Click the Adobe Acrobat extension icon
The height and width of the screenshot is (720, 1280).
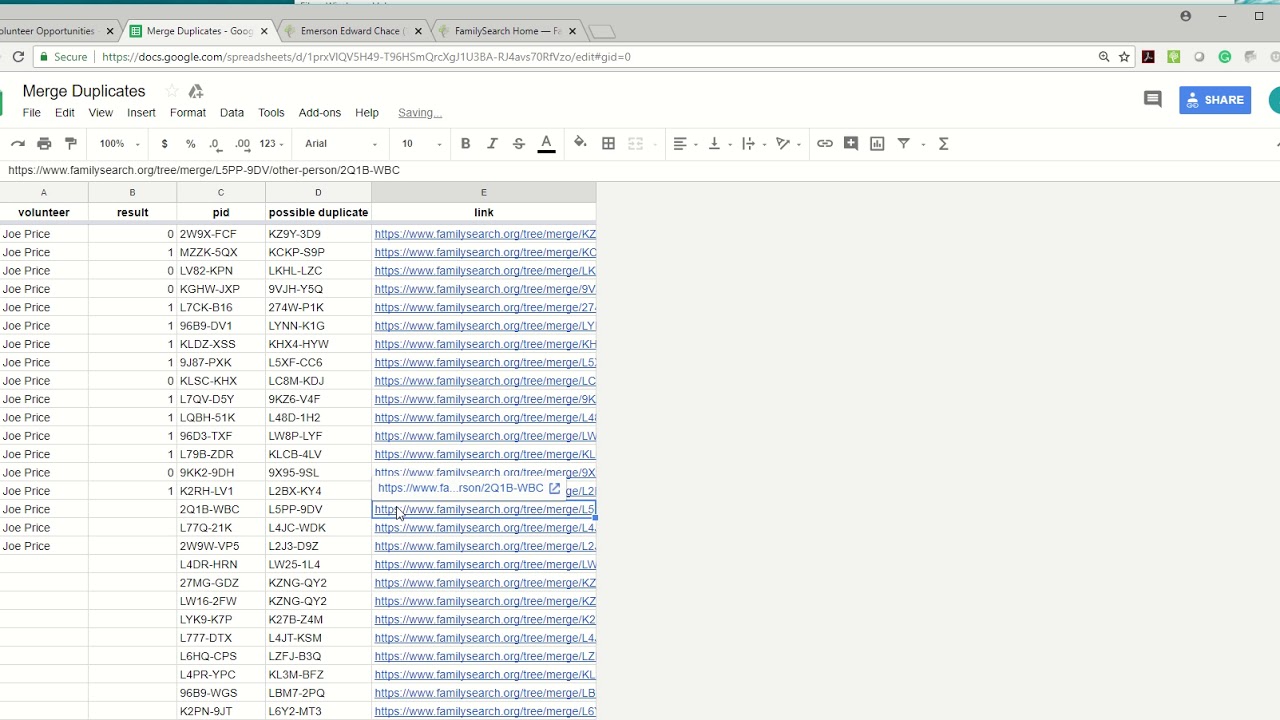point(1148,57)
